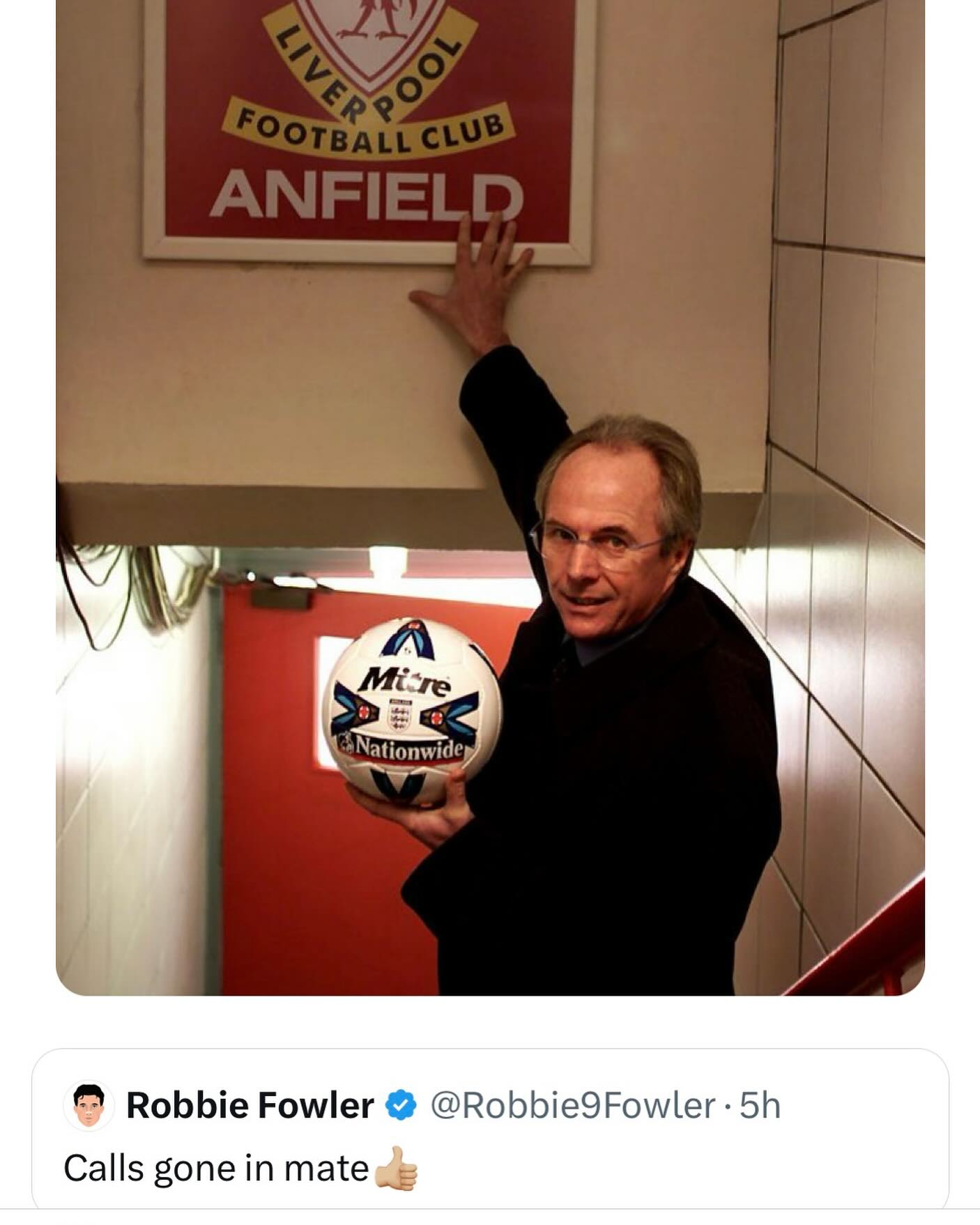This screenshot has width=980, height=1225.
Task: Tap the Mitre football in the photo
Action: (414, 712)
